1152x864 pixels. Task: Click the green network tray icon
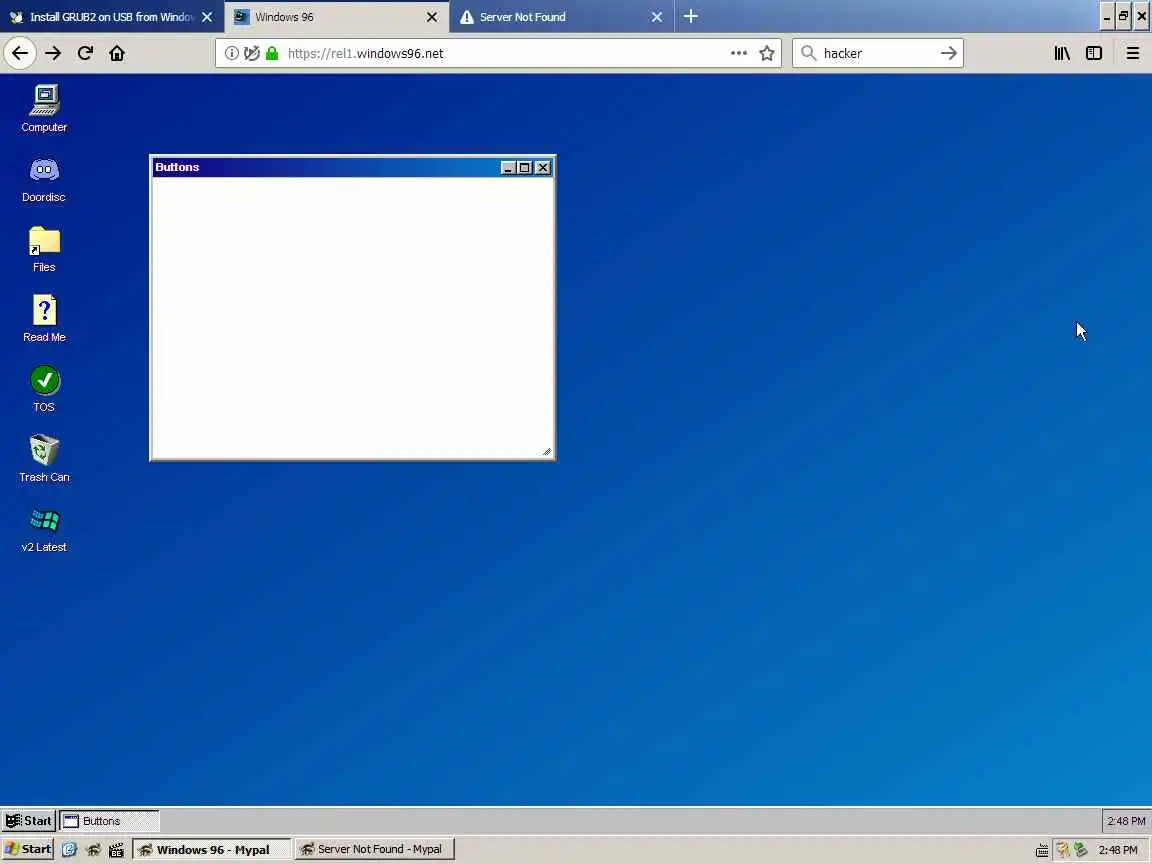(1080, 850)
